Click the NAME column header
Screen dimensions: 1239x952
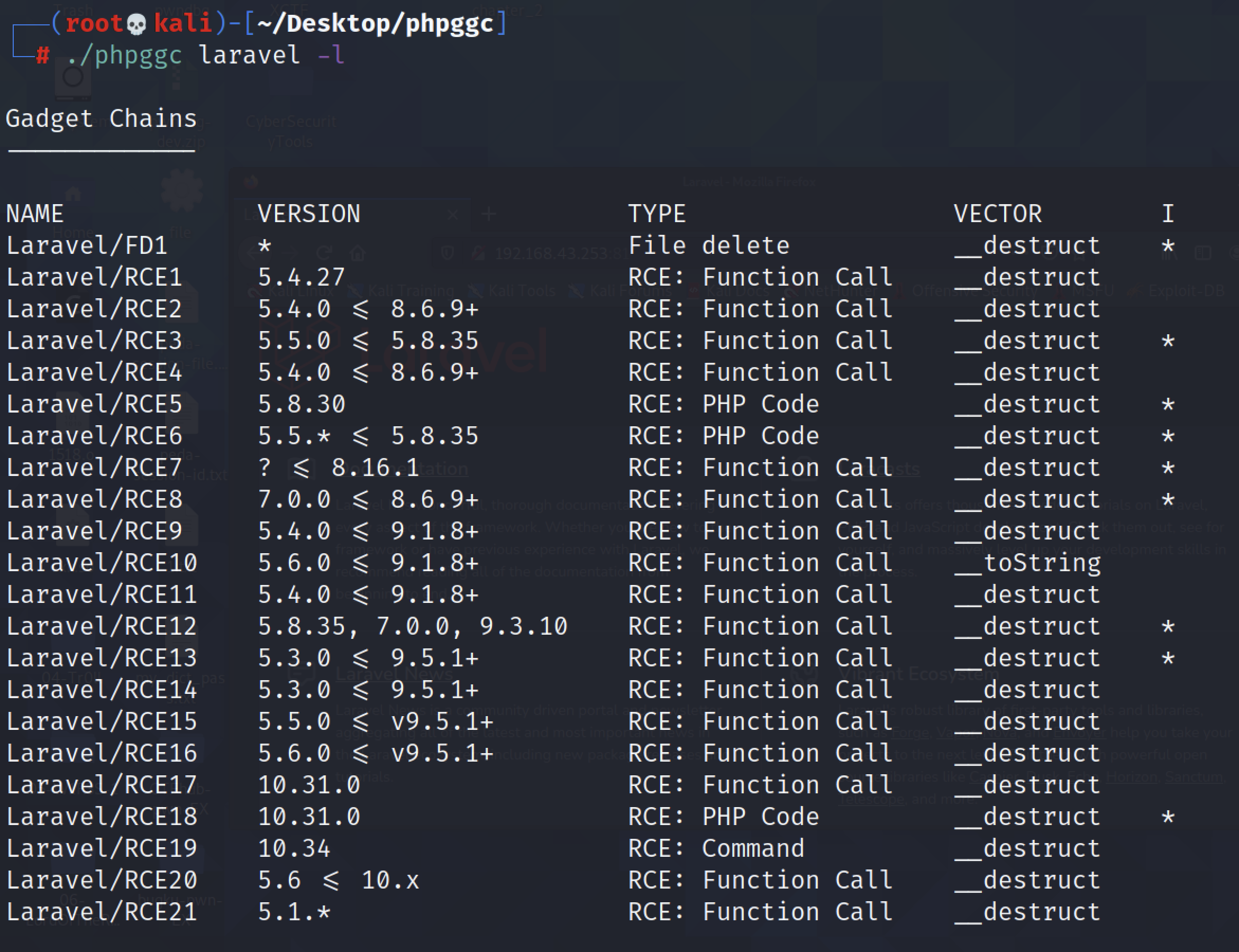34,214
